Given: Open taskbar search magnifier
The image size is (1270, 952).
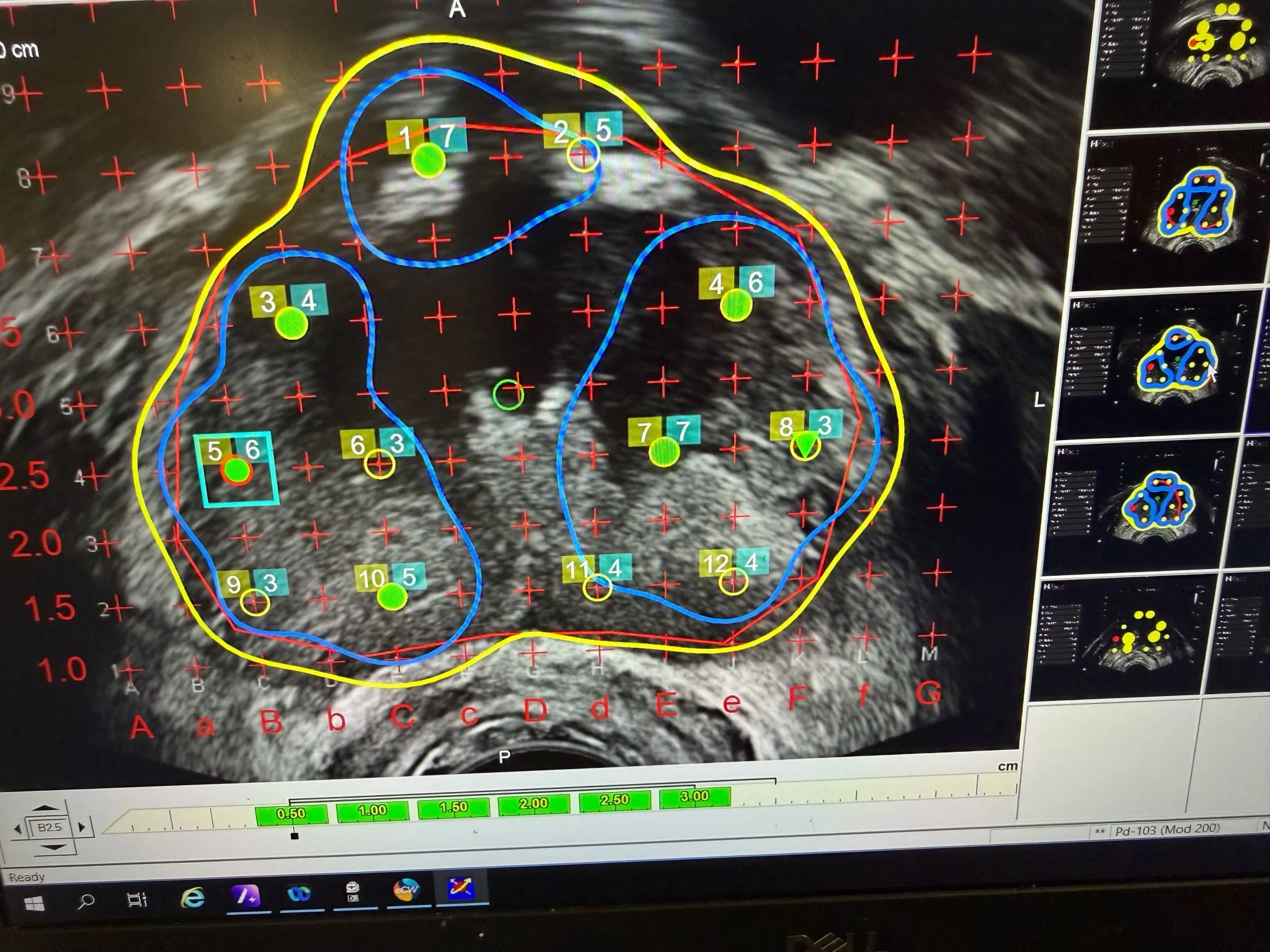Looking at the screenshot, I should pyautogui.click(x=86, y=901).
